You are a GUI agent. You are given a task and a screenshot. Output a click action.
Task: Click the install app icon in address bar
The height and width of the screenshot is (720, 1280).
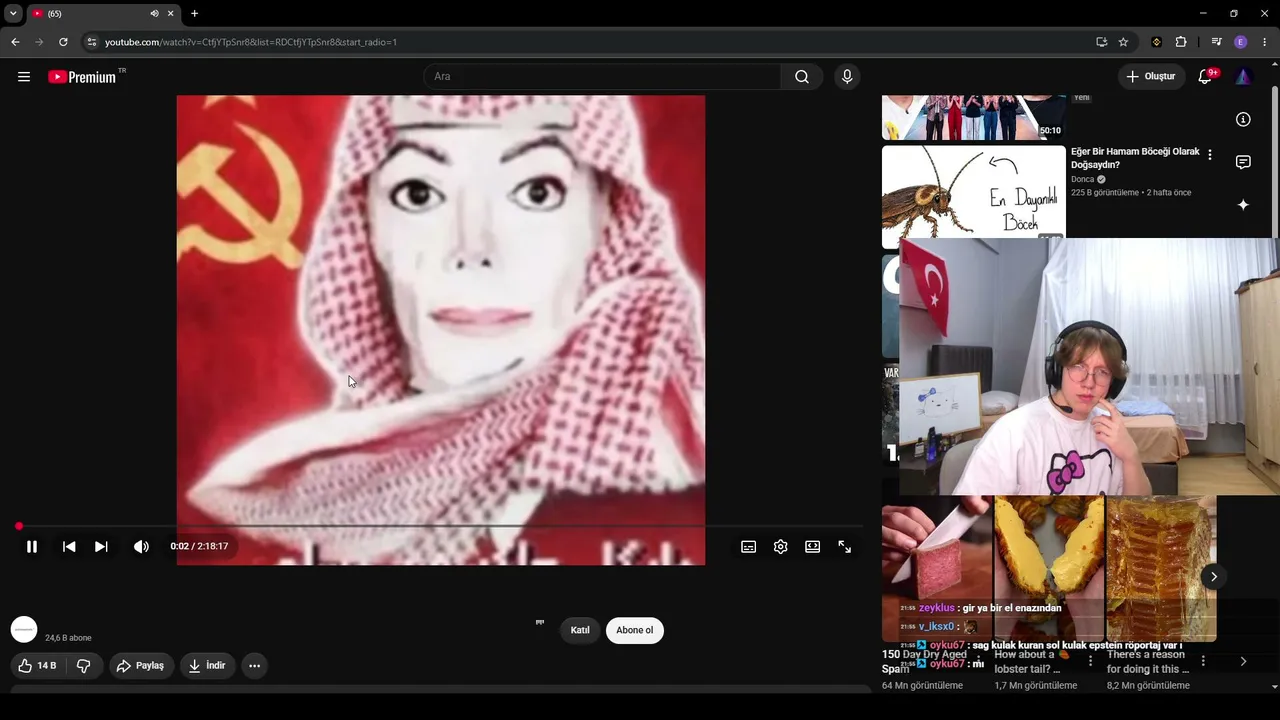click(x=1101, y=42)
